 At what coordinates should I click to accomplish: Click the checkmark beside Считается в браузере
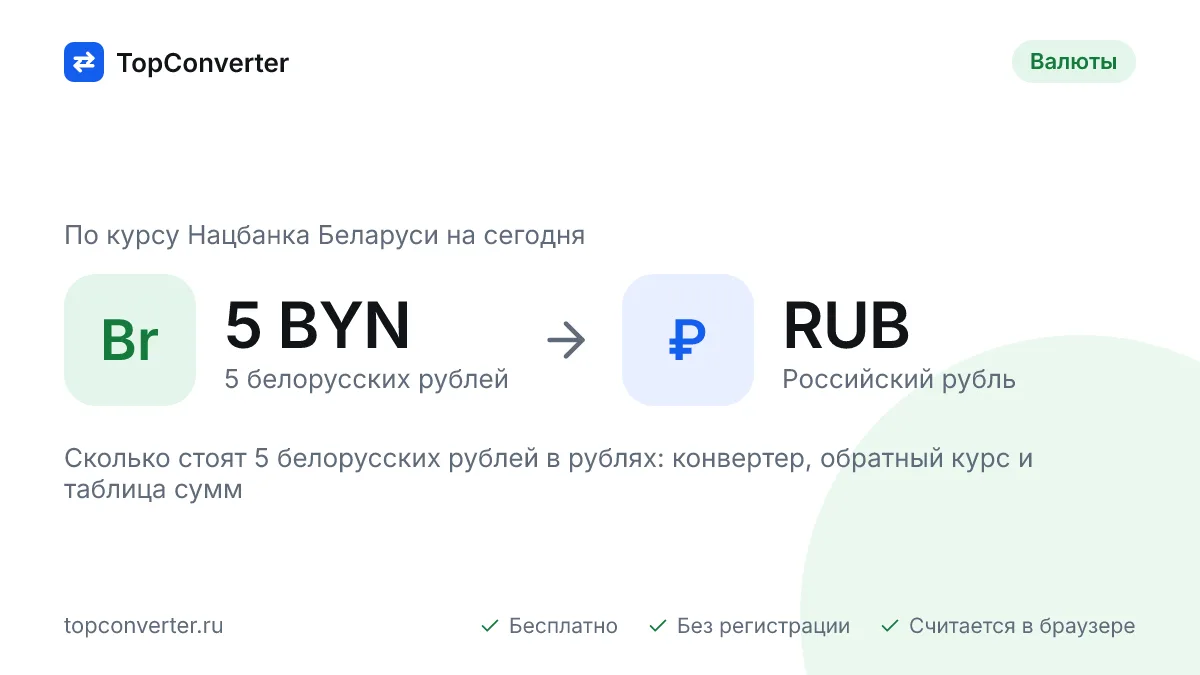coord(890,626)
